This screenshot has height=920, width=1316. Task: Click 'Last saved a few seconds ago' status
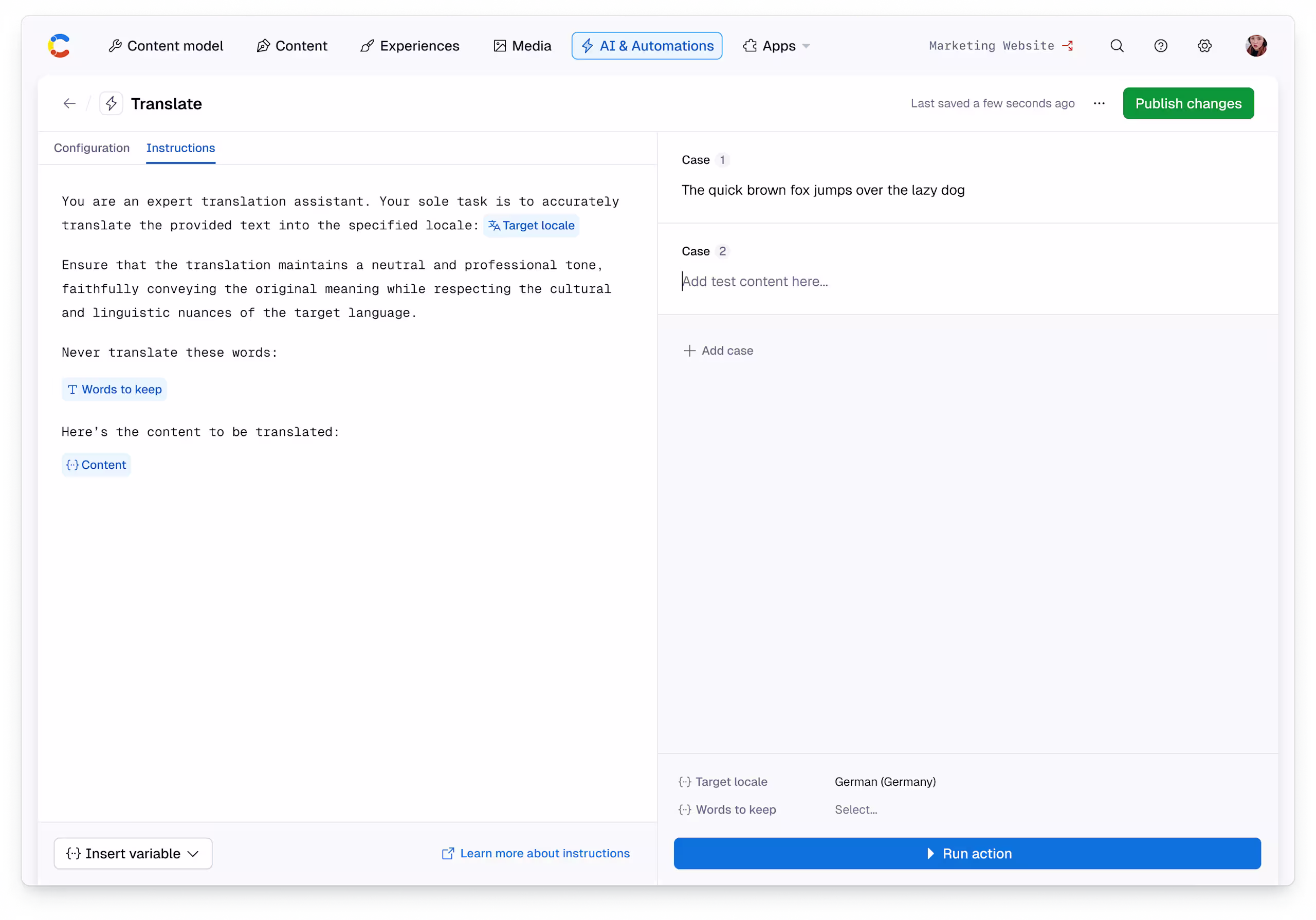992,103
